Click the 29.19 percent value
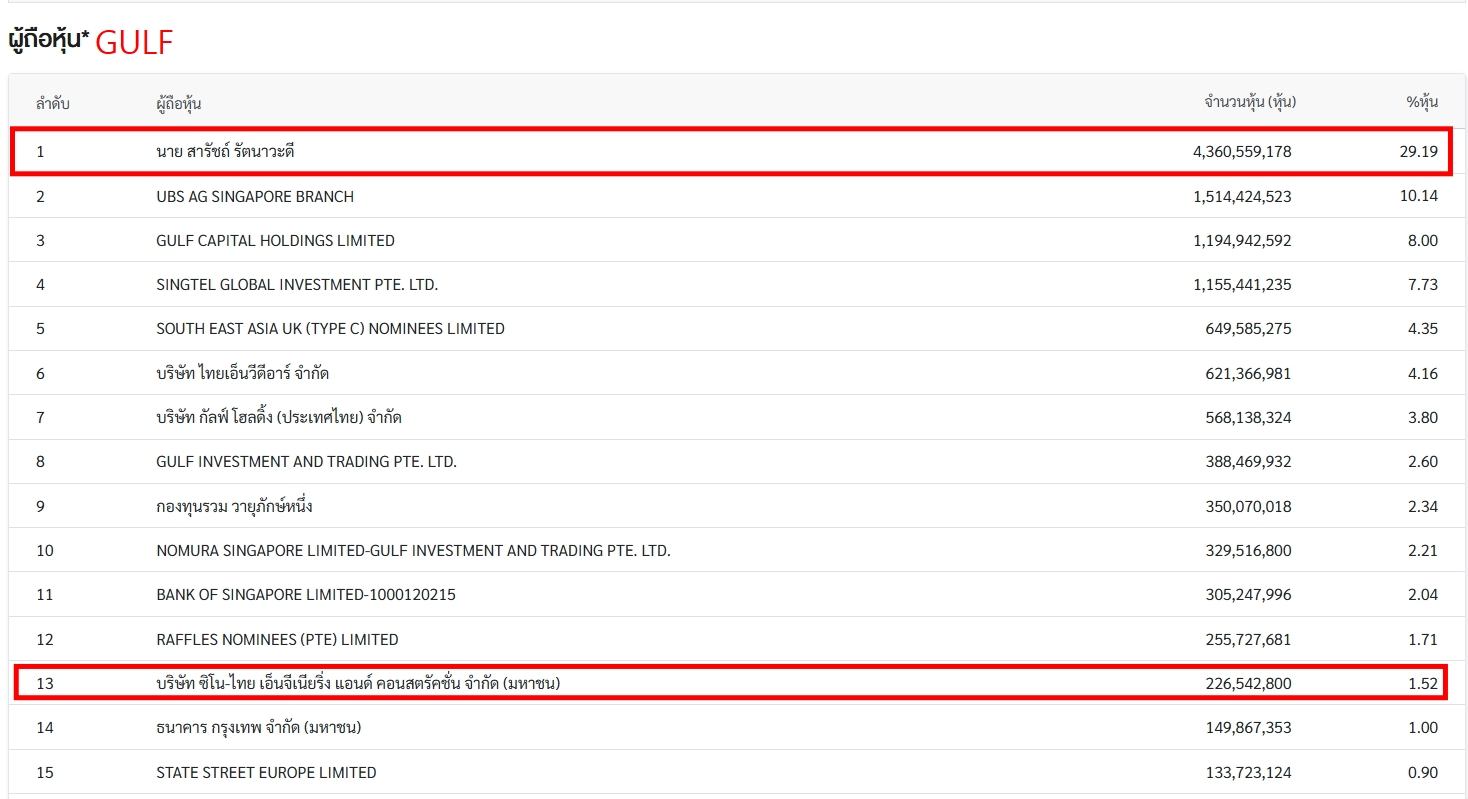The width and height of the screenshot is (1468, 799). (1419, 152)
